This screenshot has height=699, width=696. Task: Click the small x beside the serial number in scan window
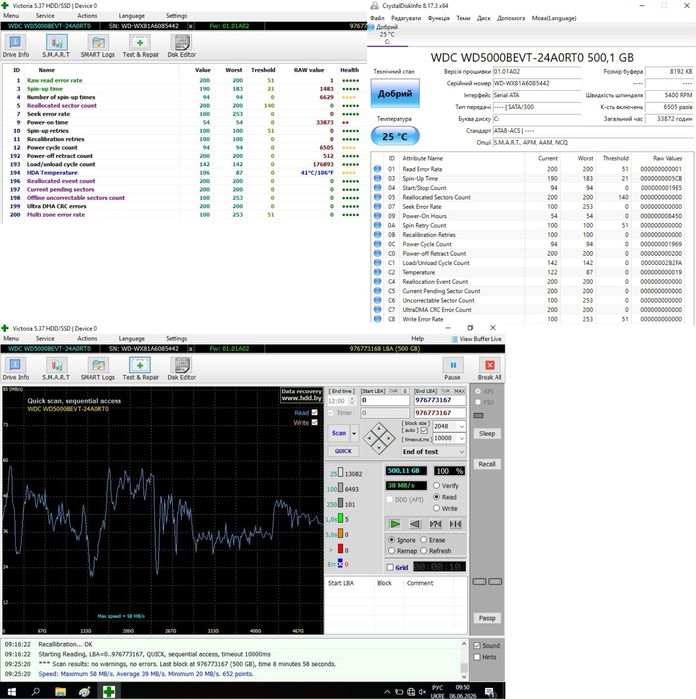[191, 349]
